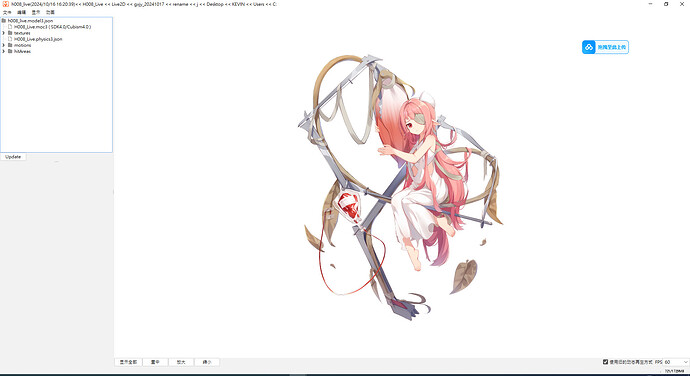690x376 pixels.
Task: Open the 文件 (File) menu
Action: 7,12
